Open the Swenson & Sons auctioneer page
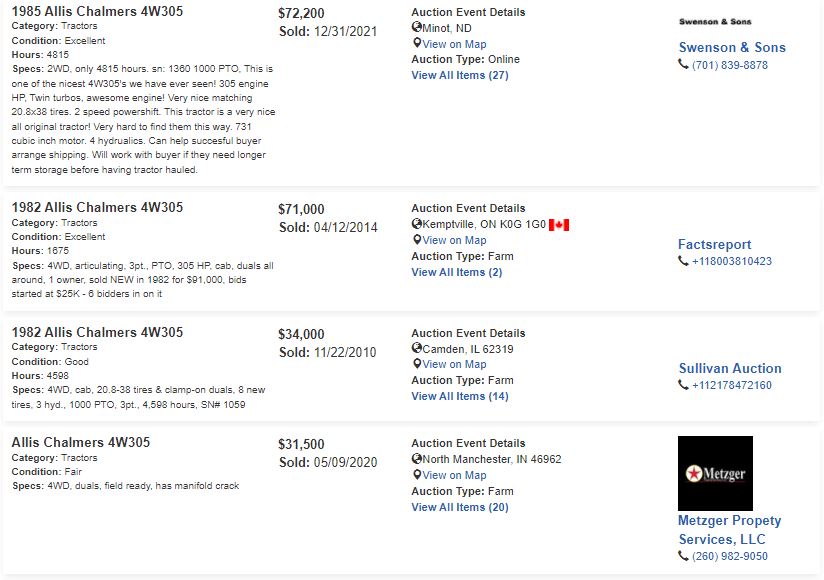The width and height of the screenshot is (824, 580). 732,47
